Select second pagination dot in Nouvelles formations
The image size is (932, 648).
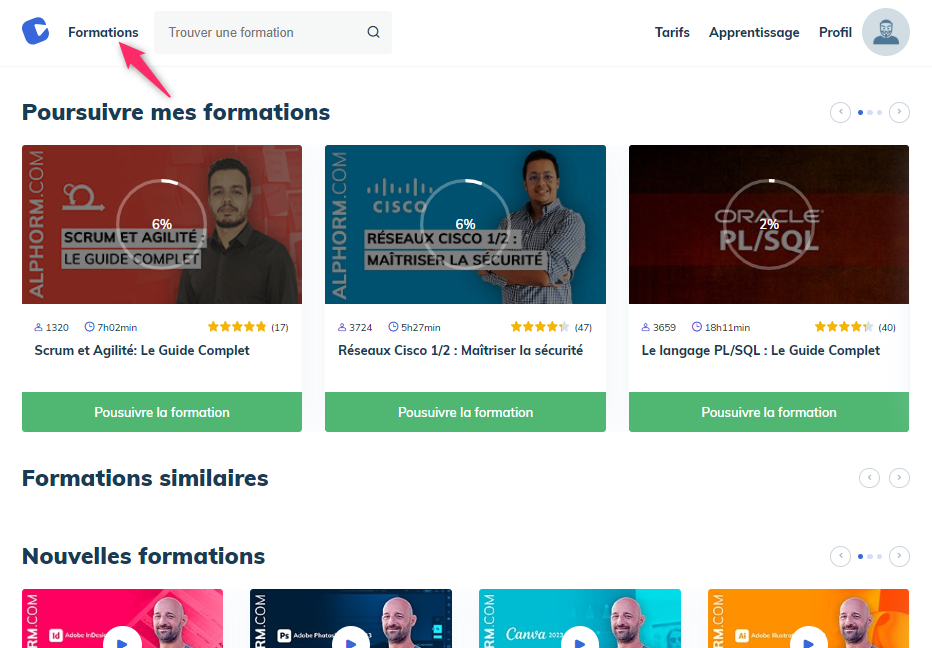coord(870,556)
